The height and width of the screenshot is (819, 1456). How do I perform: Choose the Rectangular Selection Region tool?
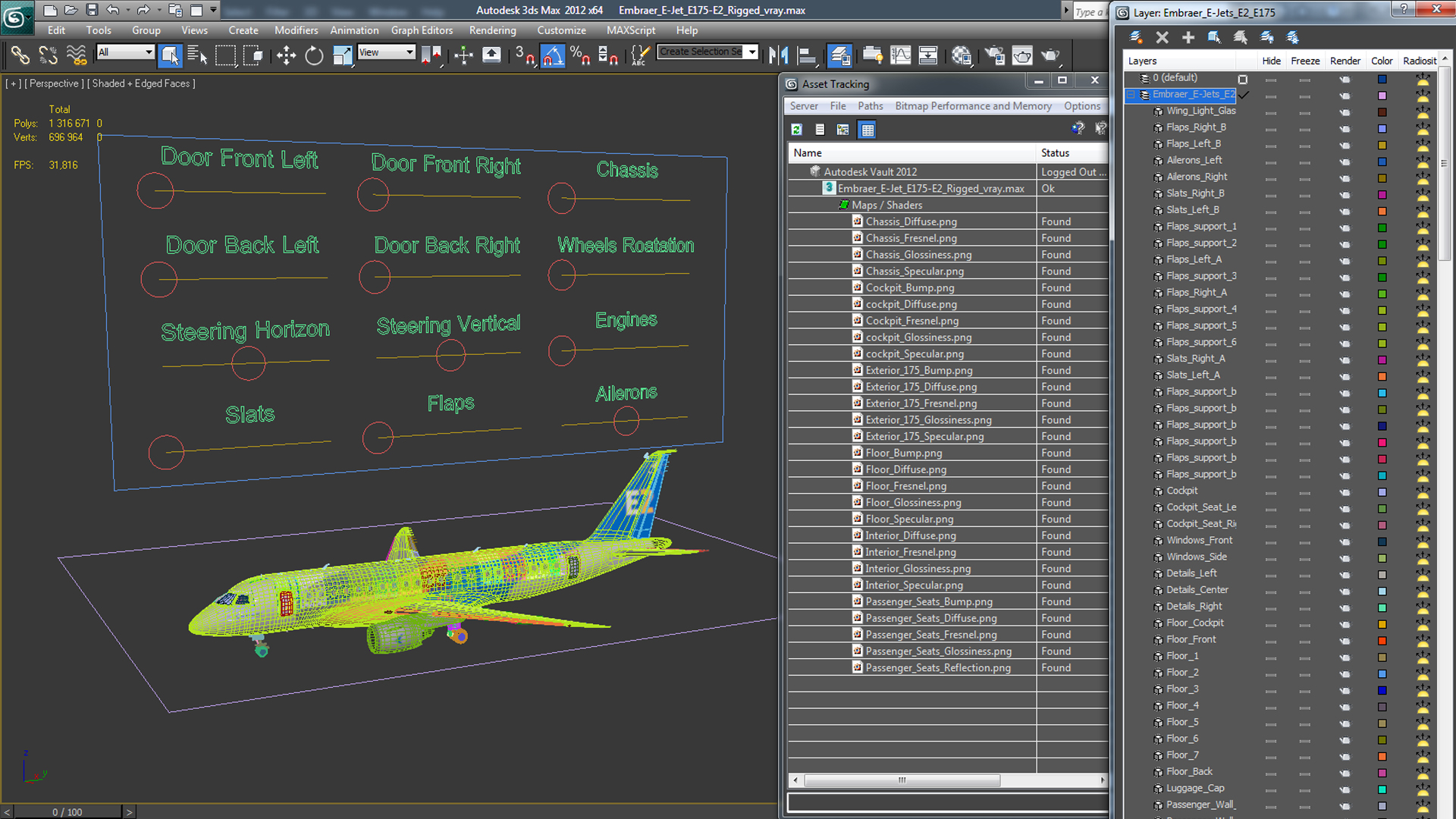click(225, 55)
